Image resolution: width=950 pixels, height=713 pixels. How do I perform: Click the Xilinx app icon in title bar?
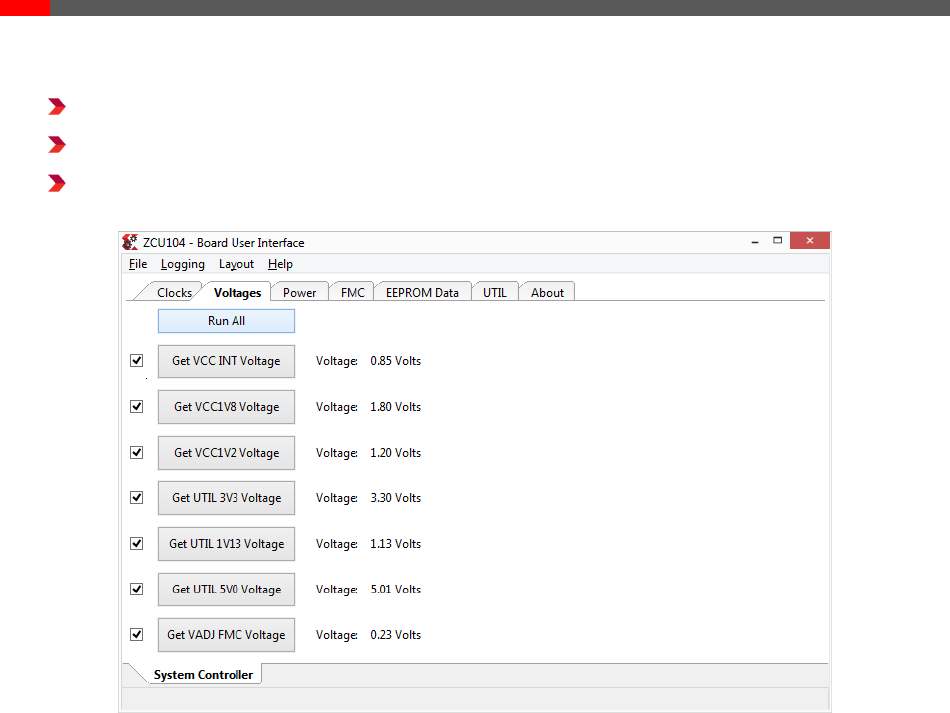click(x=129, y=242)
